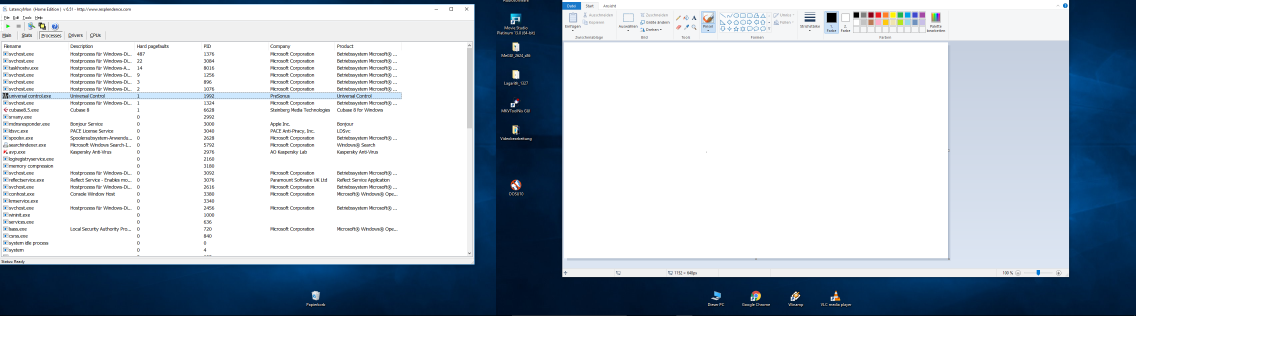Viewport: 1280px width, 360px height.
Task: Open the Tools menu in LatencyMon
Action: [27, 18]
